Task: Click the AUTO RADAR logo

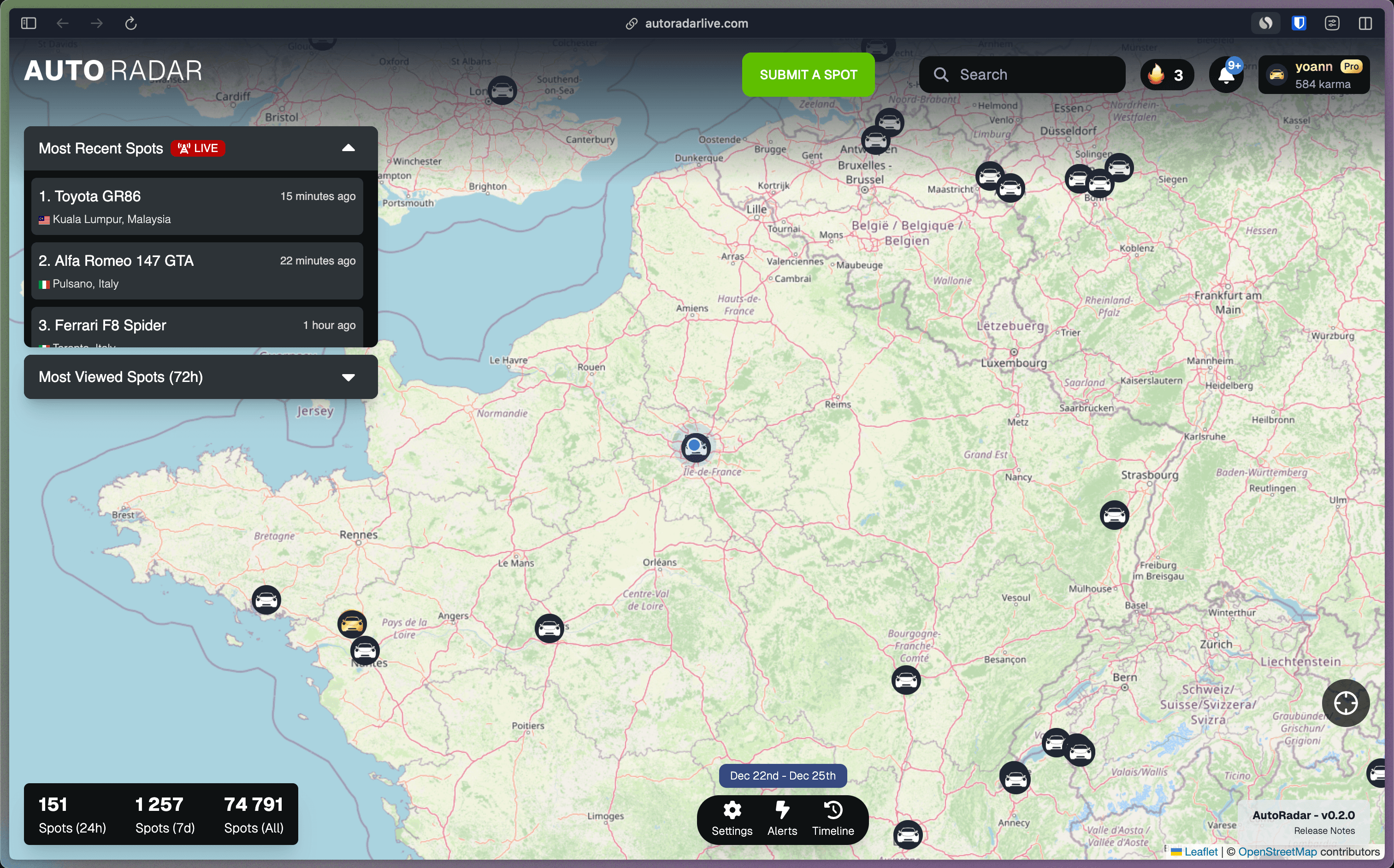Action: (x=113, y=71)
